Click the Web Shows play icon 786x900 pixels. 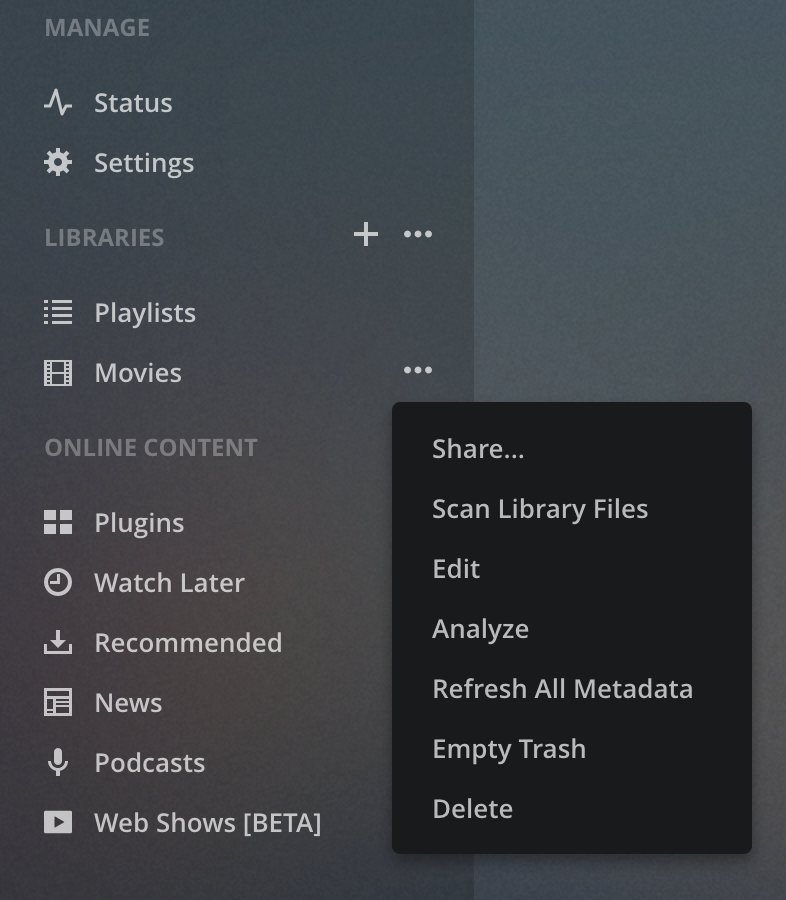point(58,822)
